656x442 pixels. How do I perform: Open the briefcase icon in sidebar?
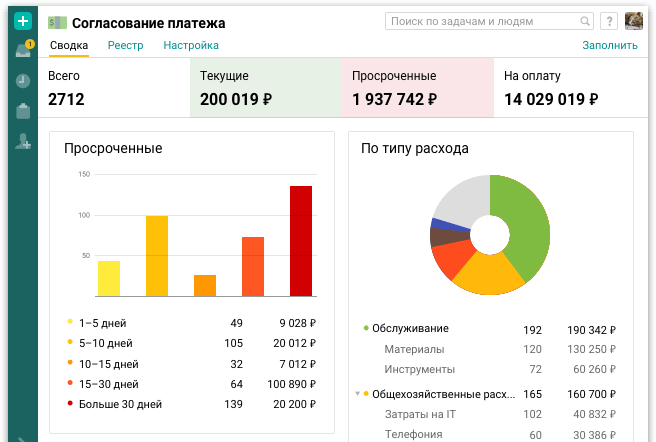coord(23,111)
